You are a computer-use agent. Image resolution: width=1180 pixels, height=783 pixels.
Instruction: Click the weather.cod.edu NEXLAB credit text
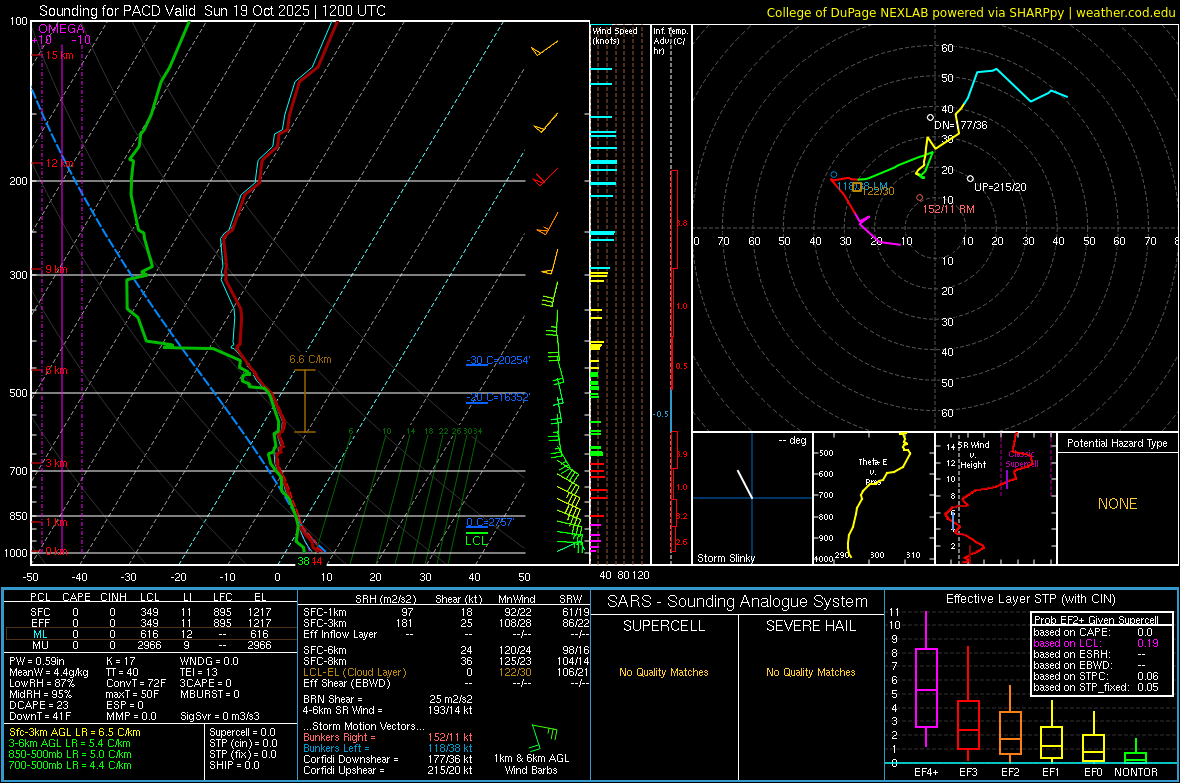pos(971,12)
